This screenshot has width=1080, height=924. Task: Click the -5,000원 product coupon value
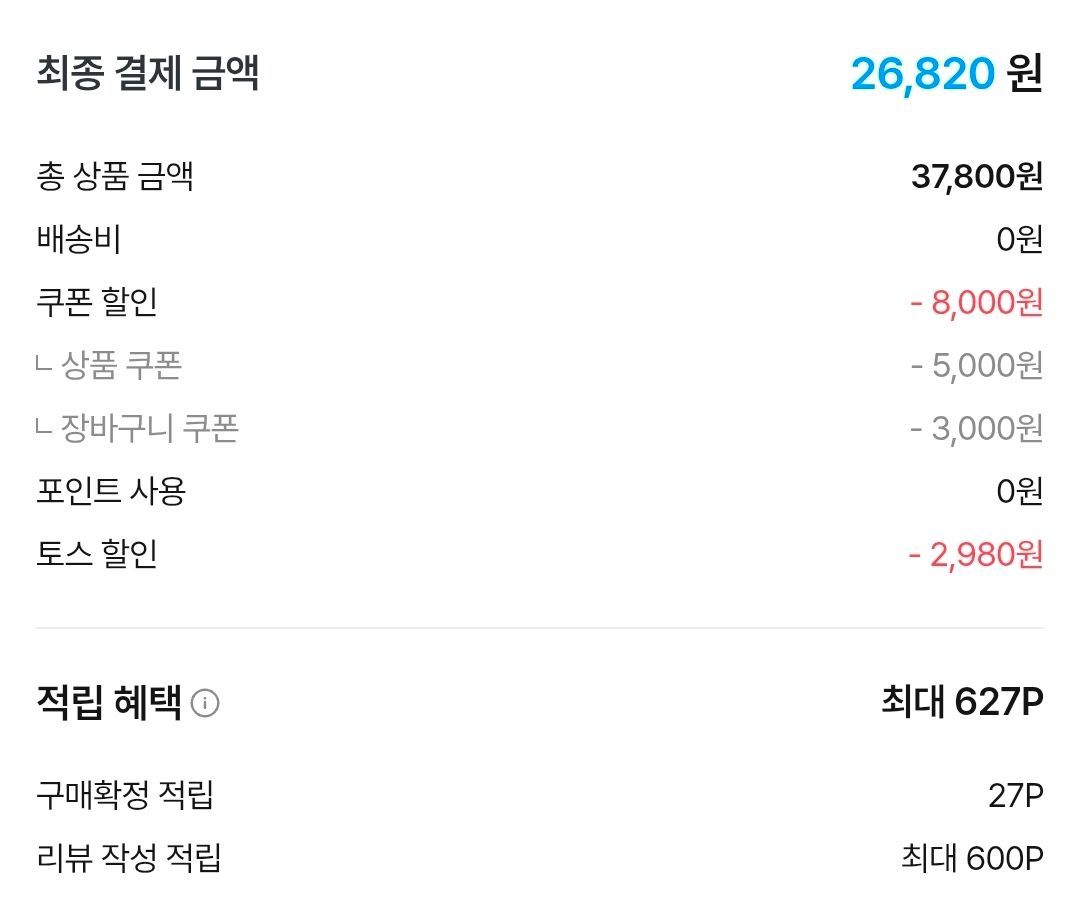[x=976, y=366]
